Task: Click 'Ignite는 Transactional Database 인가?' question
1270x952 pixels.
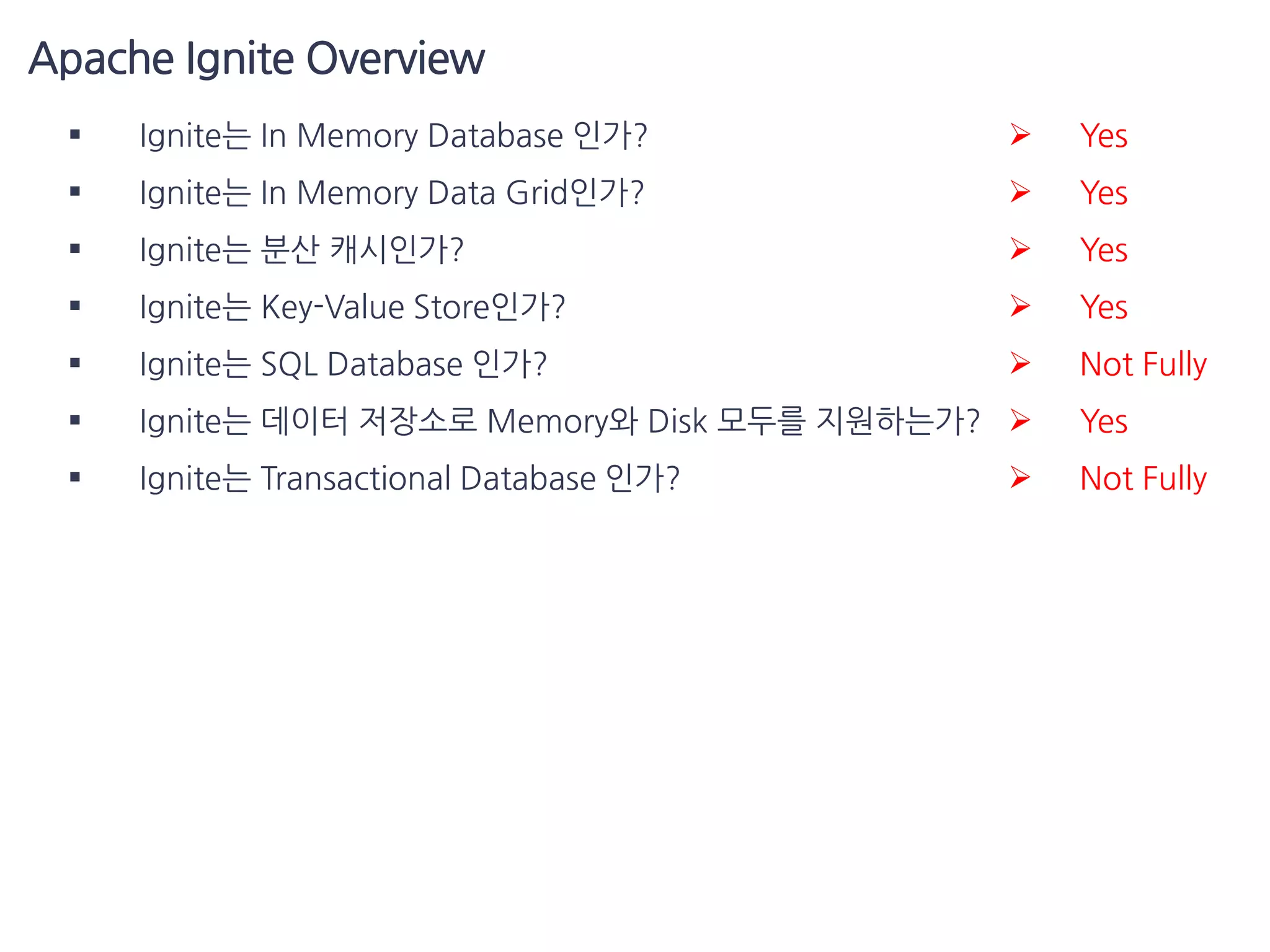Action: click(x=409, y=478)
